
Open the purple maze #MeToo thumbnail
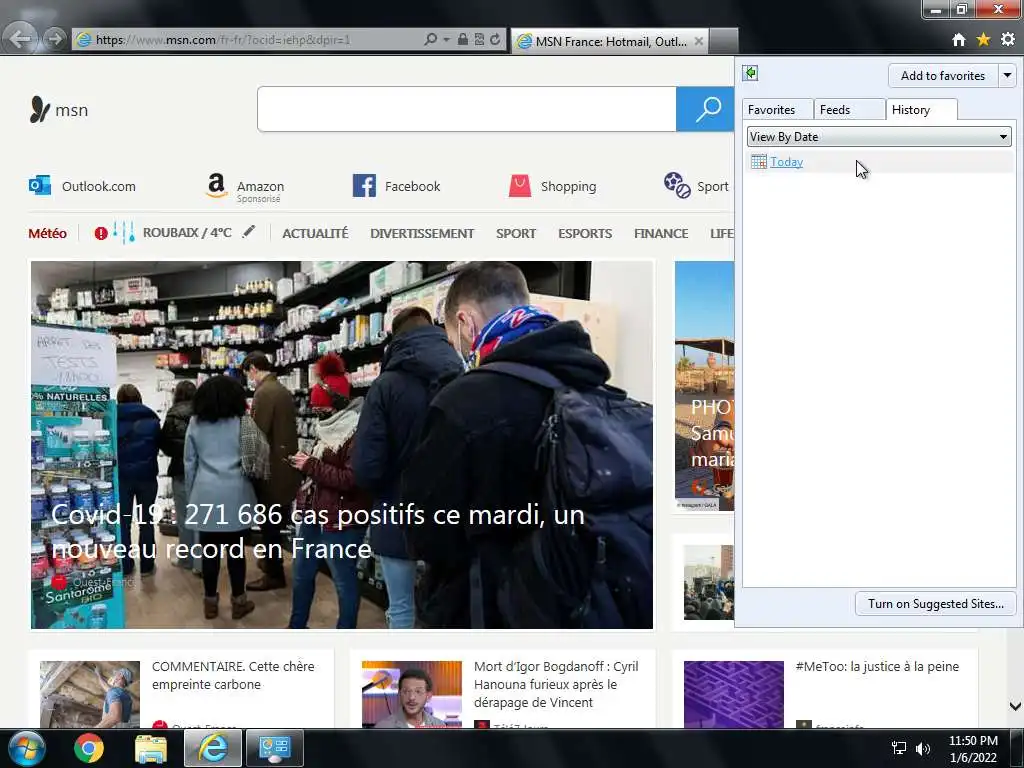pos(733,694)
